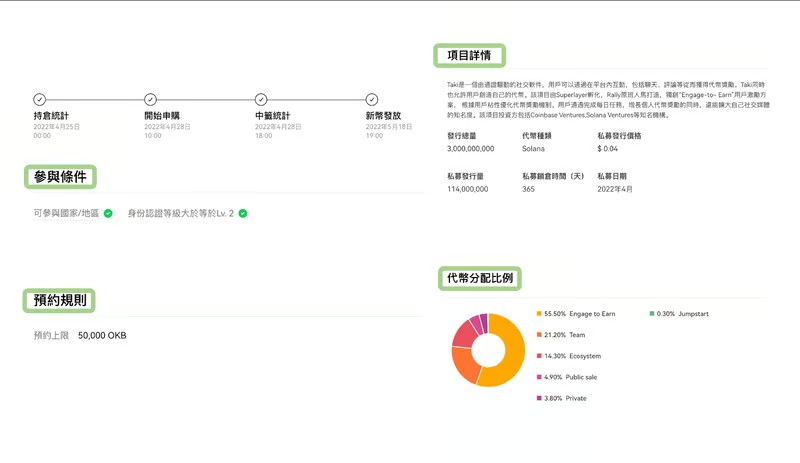
Task: Select the 項目詳情 section heading
Action: point(470,55)
